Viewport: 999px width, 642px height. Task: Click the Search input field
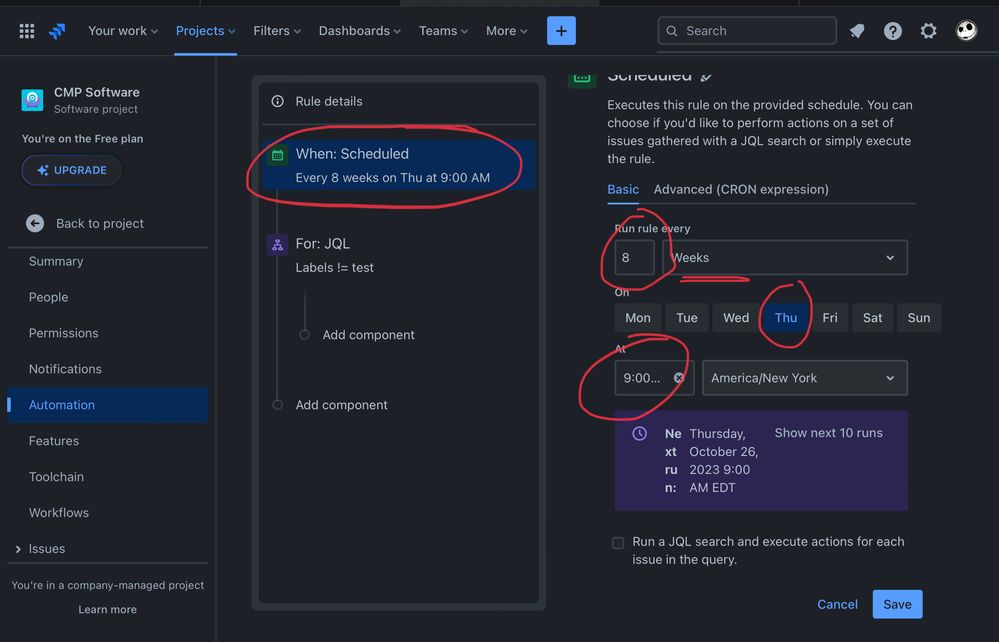tap(747, 31)
